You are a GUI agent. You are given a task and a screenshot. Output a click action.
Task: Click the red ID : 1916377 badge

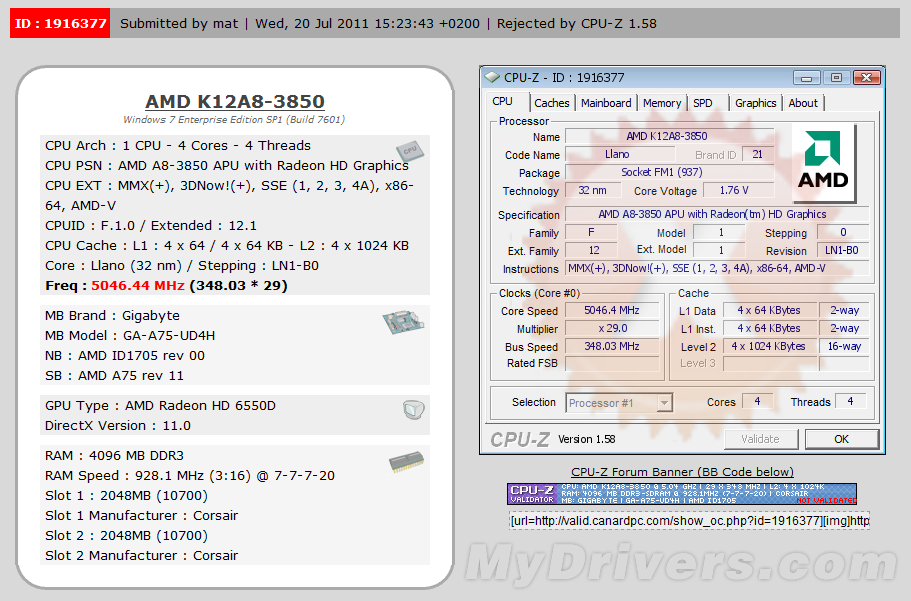60,24
